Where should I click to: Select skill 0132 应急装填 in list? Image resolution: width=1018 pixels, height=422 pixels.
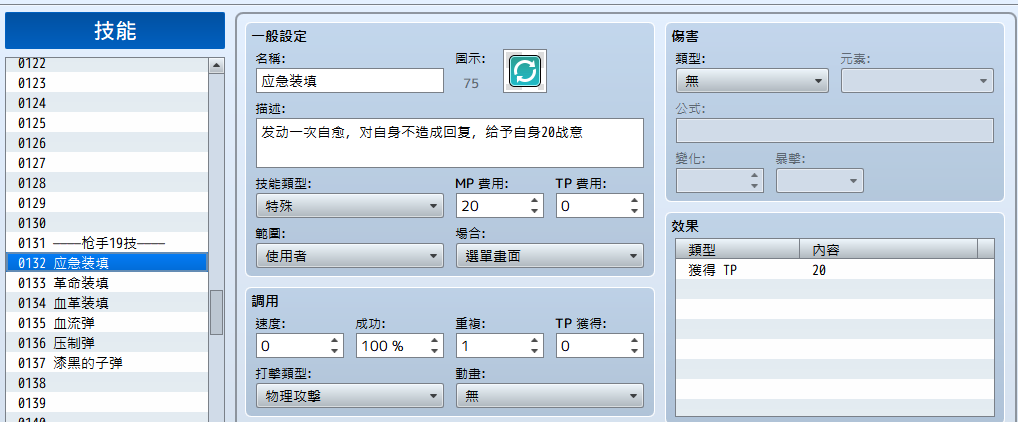(x=106, y=263)
